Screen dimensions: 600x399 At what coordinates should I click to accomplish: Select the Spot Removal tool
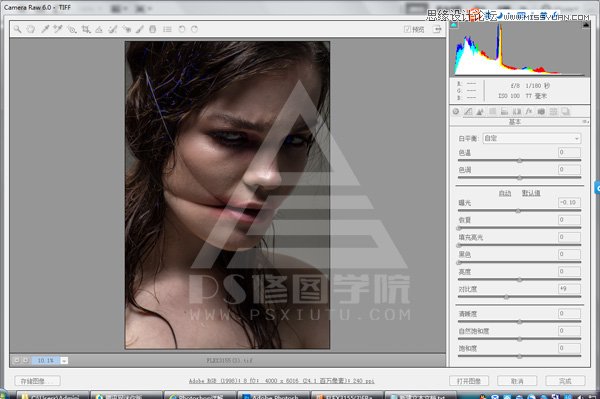[112, 29]
